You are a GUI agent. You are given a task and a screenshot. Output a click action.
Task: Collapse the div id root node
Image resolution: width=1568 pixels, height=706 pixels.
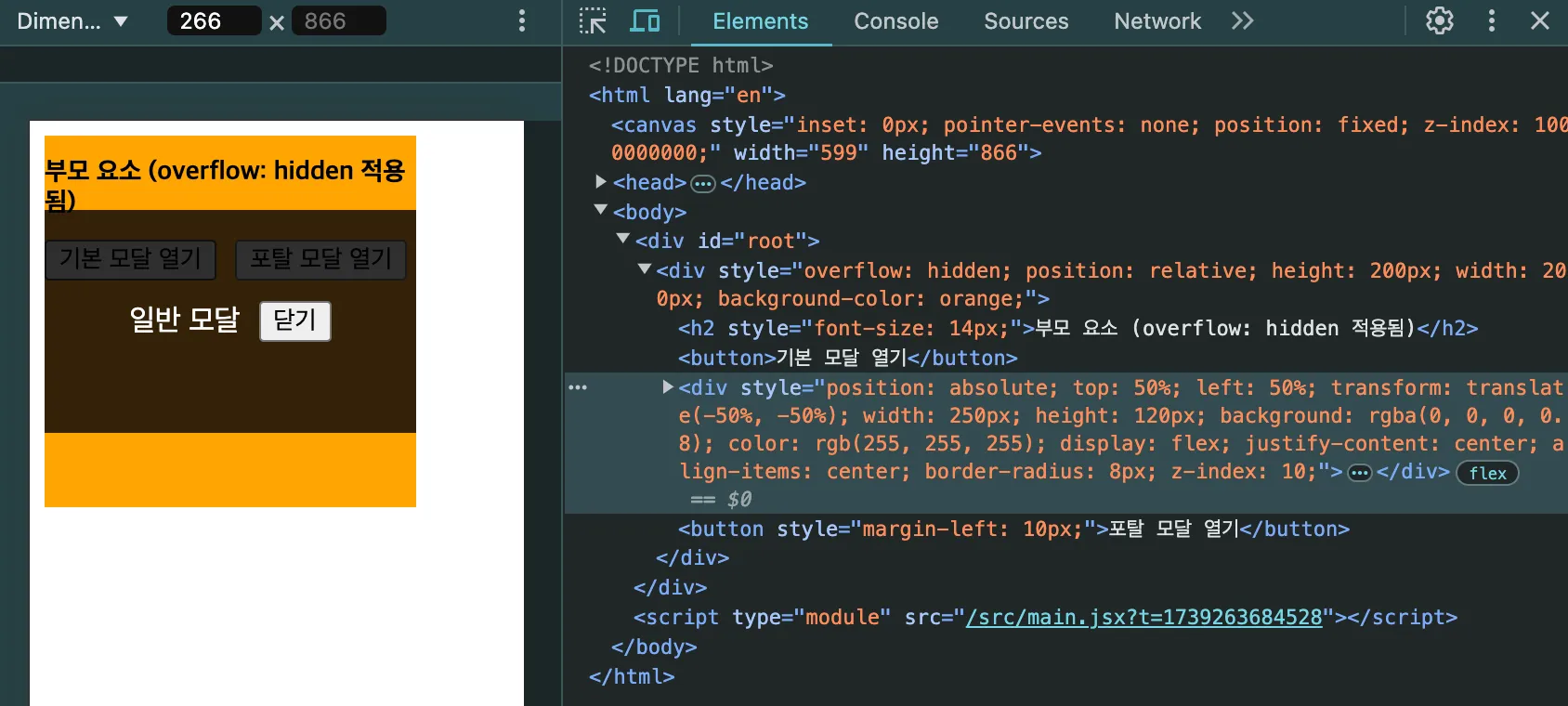click(623, 240)
